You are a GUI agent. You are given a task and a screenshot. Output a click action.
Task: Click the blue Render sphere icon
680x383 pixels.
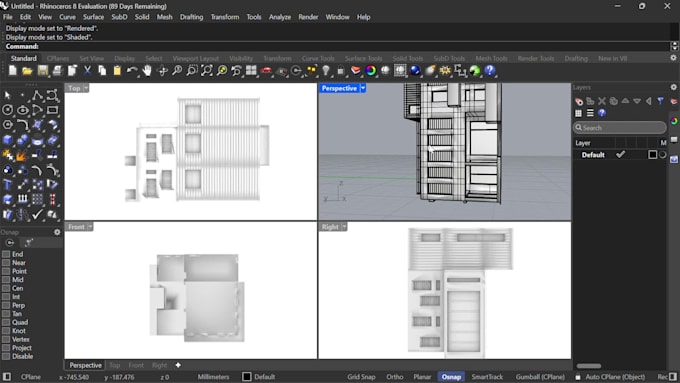415,70
